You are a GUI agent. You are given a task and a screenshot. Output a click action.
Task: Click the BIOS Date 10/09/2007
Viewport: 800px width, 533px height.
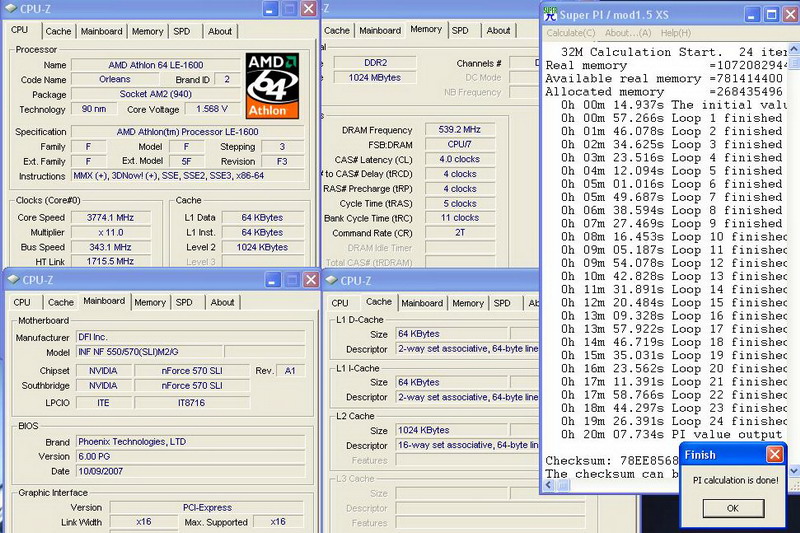[190, 471]
